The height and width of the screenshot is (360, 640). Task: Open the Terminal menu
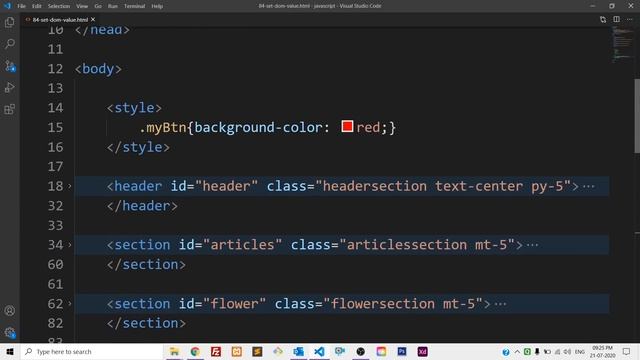134,6
